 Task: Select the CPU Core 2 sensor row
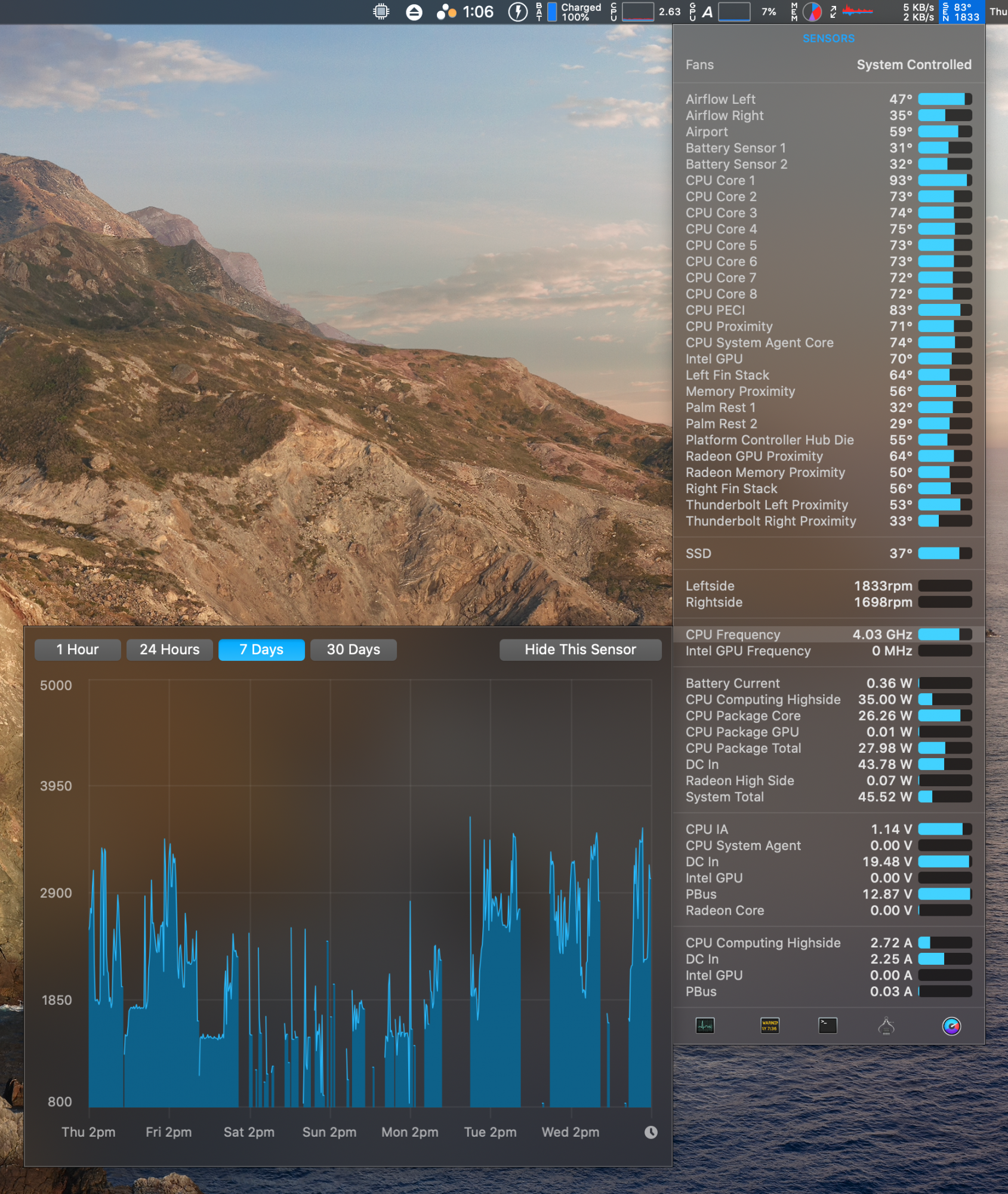pyautogui.click(x=828, y=196)
